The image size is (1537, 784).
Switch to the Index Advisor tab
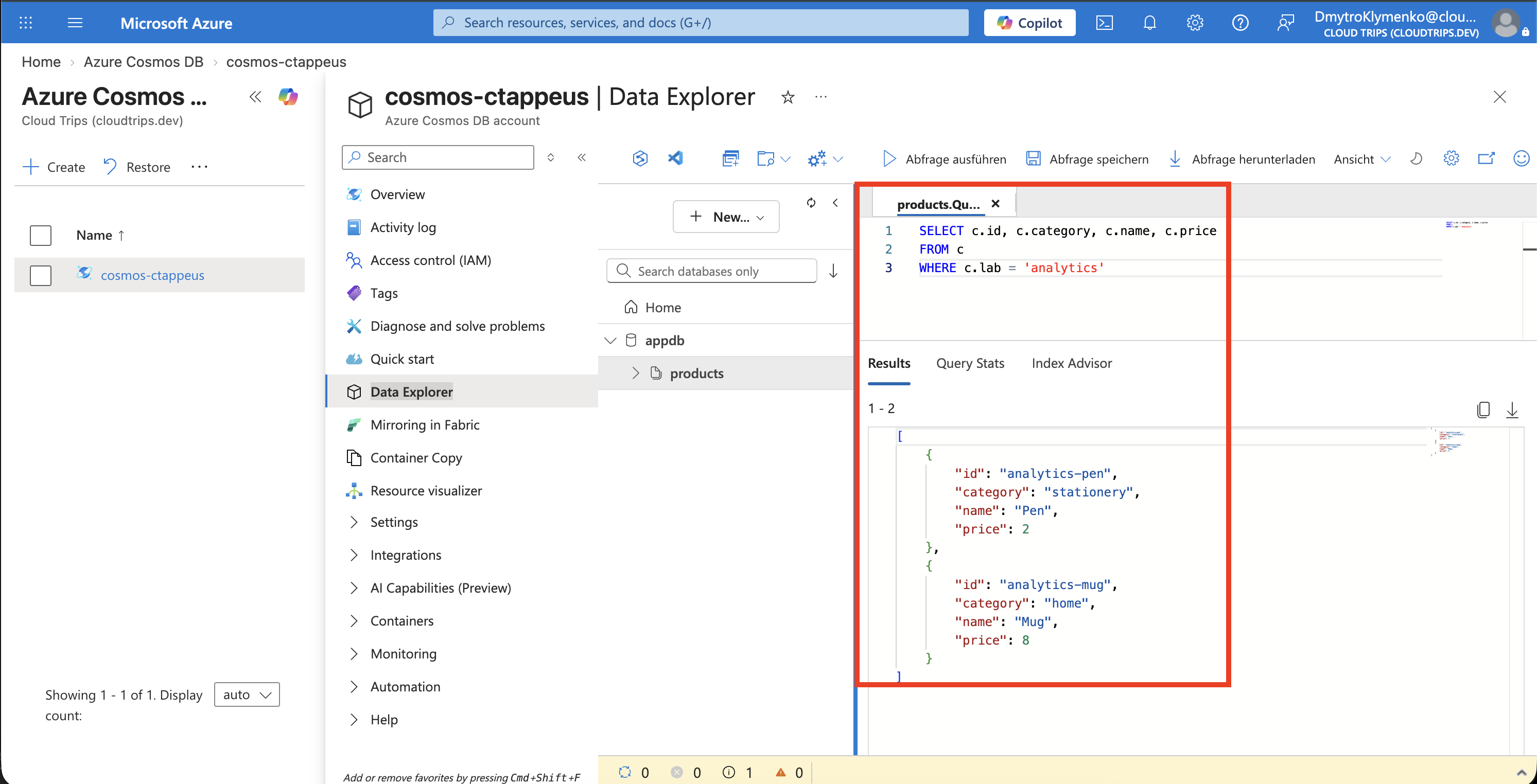point(1072,363)
